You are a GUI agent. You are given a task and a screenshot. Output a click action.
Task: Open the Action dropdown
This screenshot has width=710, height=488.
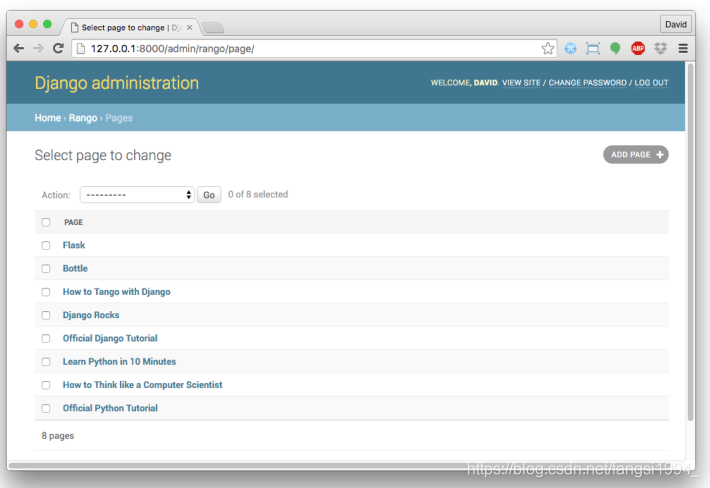[137, 195]
